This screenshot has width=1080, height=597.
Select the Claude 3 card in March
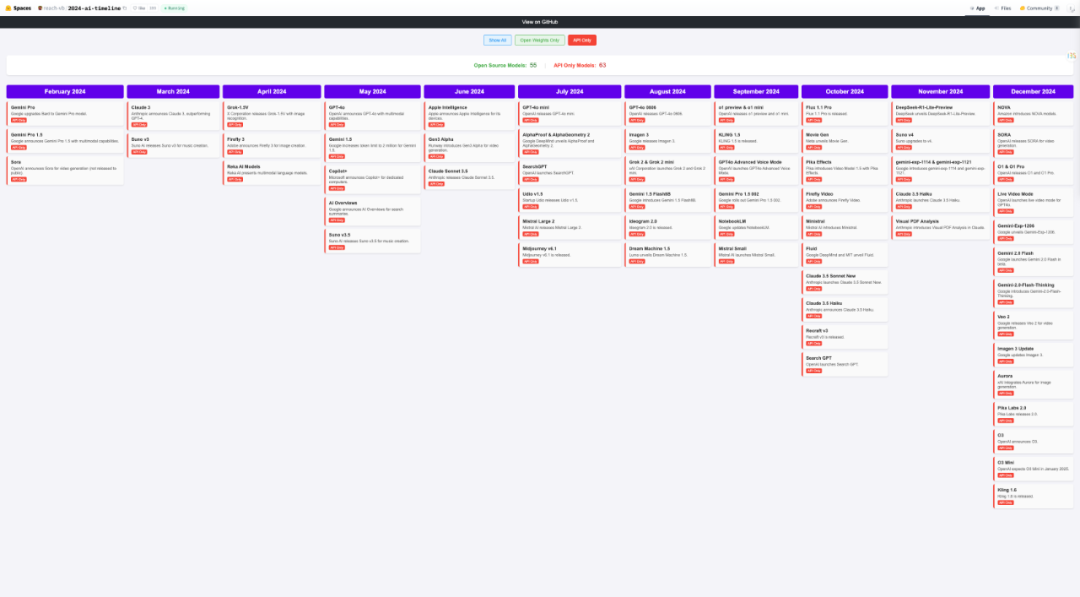click(x=174, y=116)
